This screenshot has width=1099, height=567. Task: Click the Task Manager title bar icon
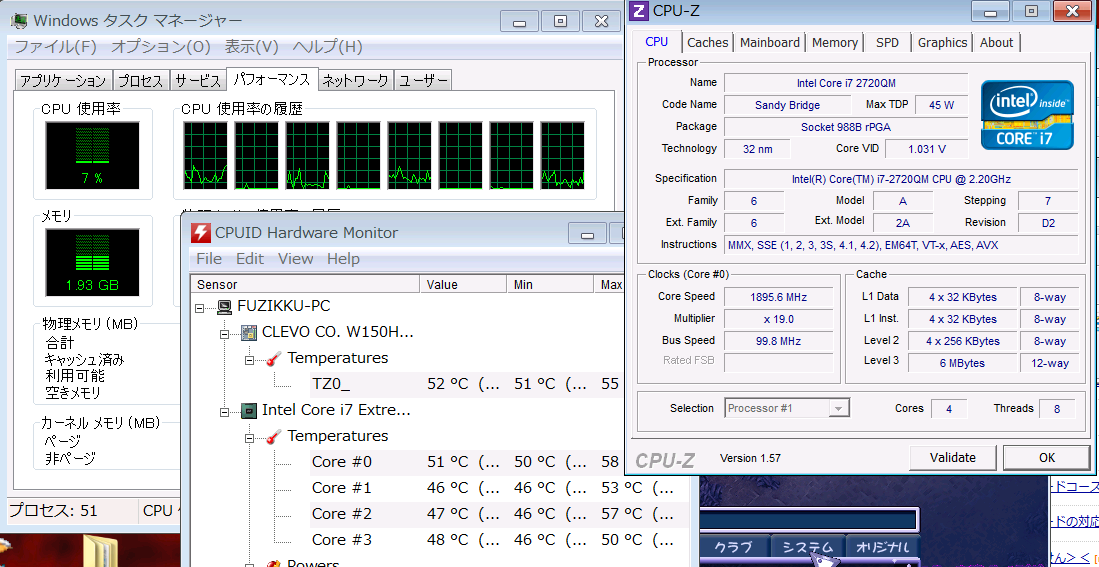click(x=19, y=21)
